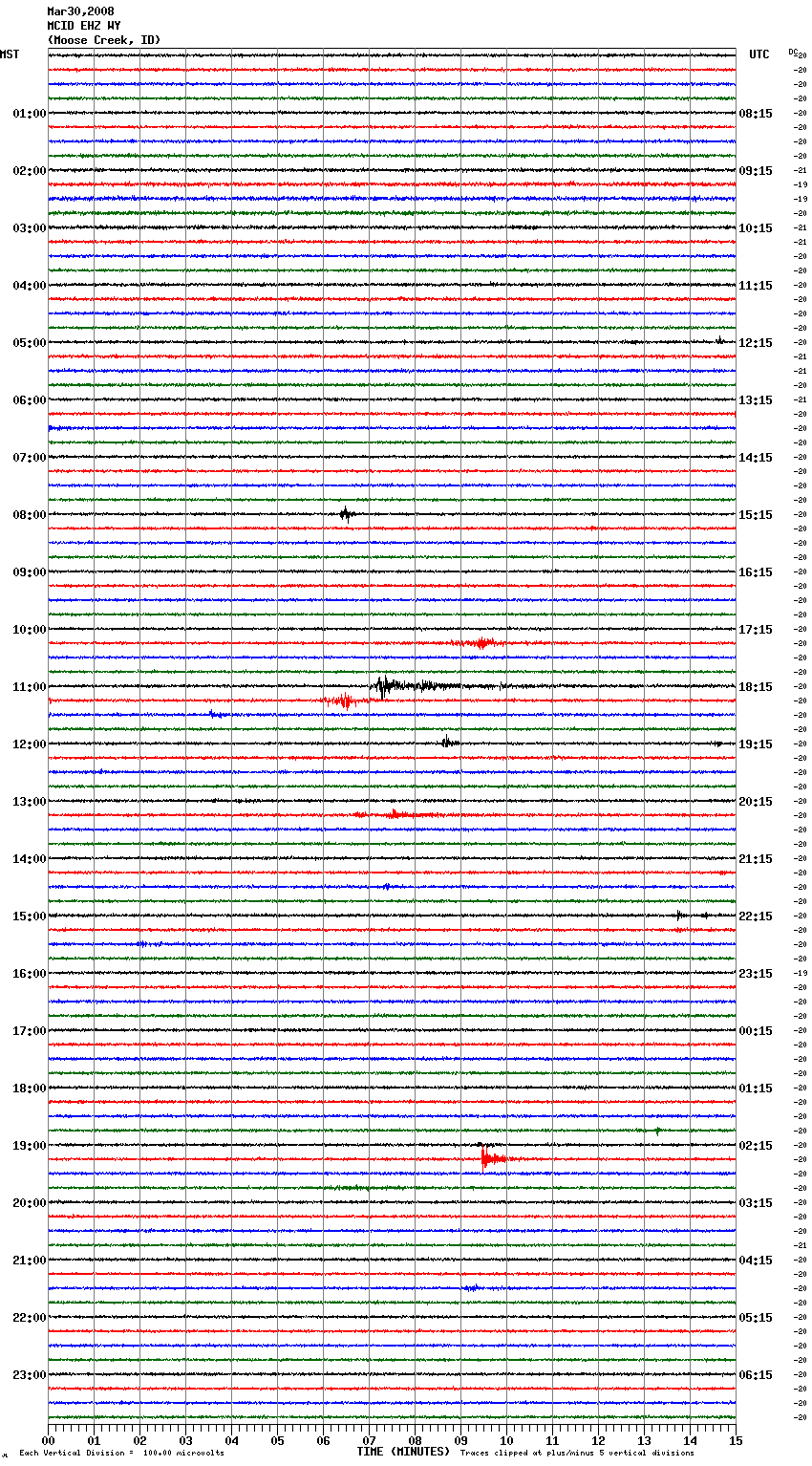Select the 01:00 MST row label
This screenshot has height=1466, width=812.
click(30, 114)
